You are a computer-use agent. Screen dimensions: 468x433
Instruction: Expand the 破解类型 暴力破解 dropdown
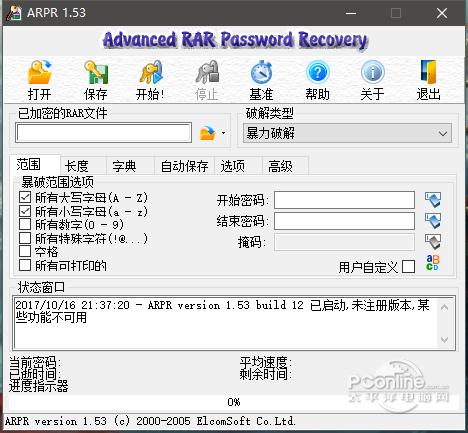coord(347,133)
